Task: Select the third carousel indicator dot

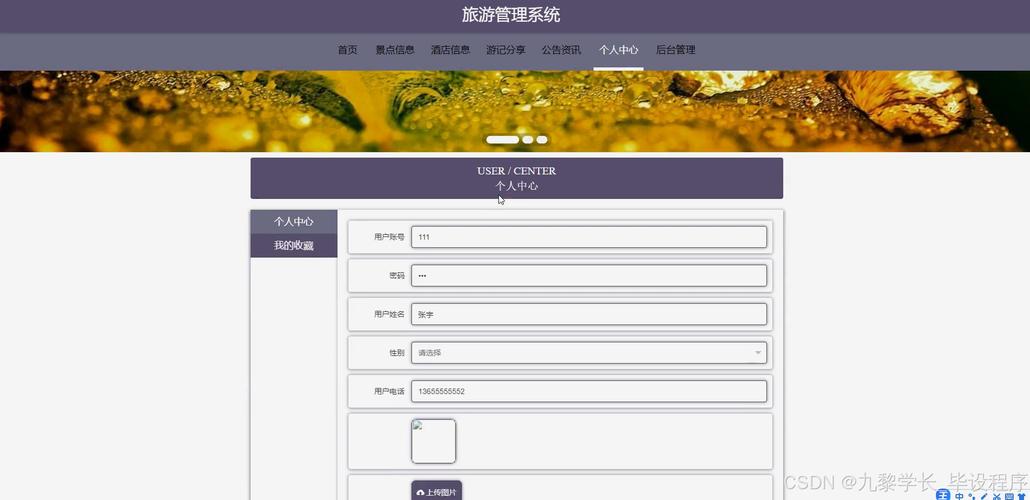Action: click(x=542, y=139)
